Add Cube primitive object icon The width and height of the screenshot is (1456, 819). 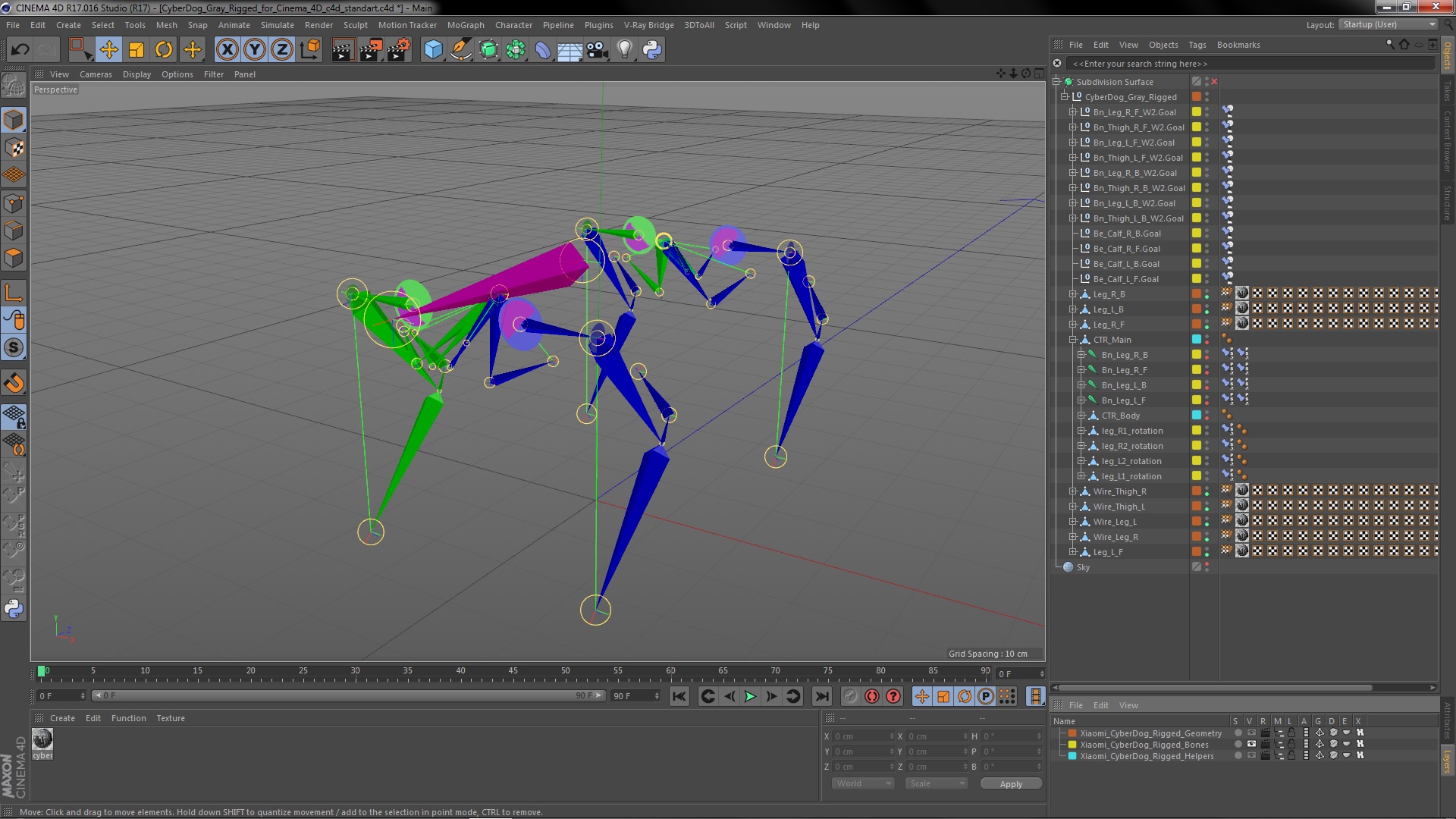[x=433, y=50]
